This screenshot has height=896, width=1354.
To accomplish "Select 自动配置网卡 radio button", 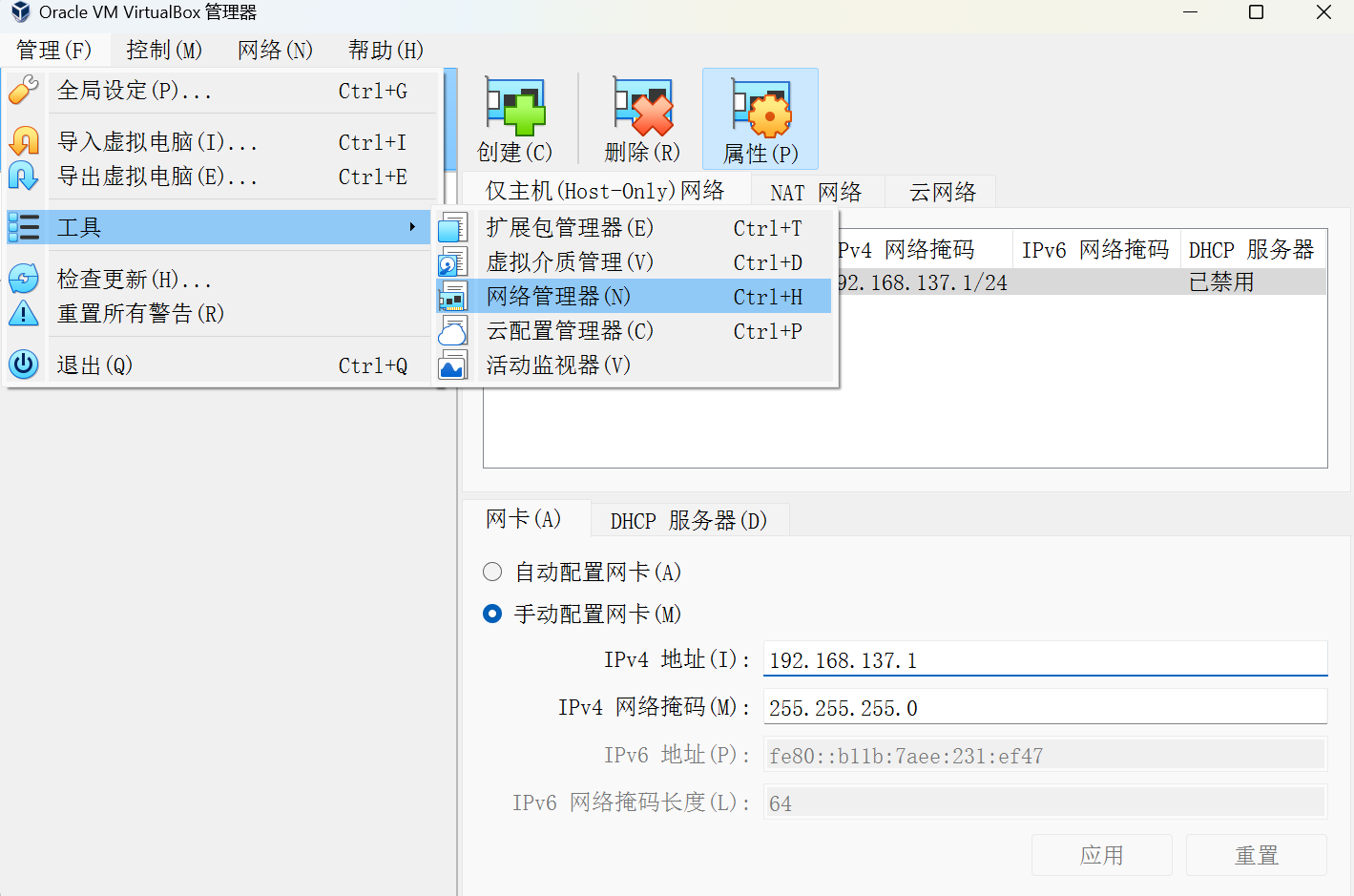I will point(492,572).
